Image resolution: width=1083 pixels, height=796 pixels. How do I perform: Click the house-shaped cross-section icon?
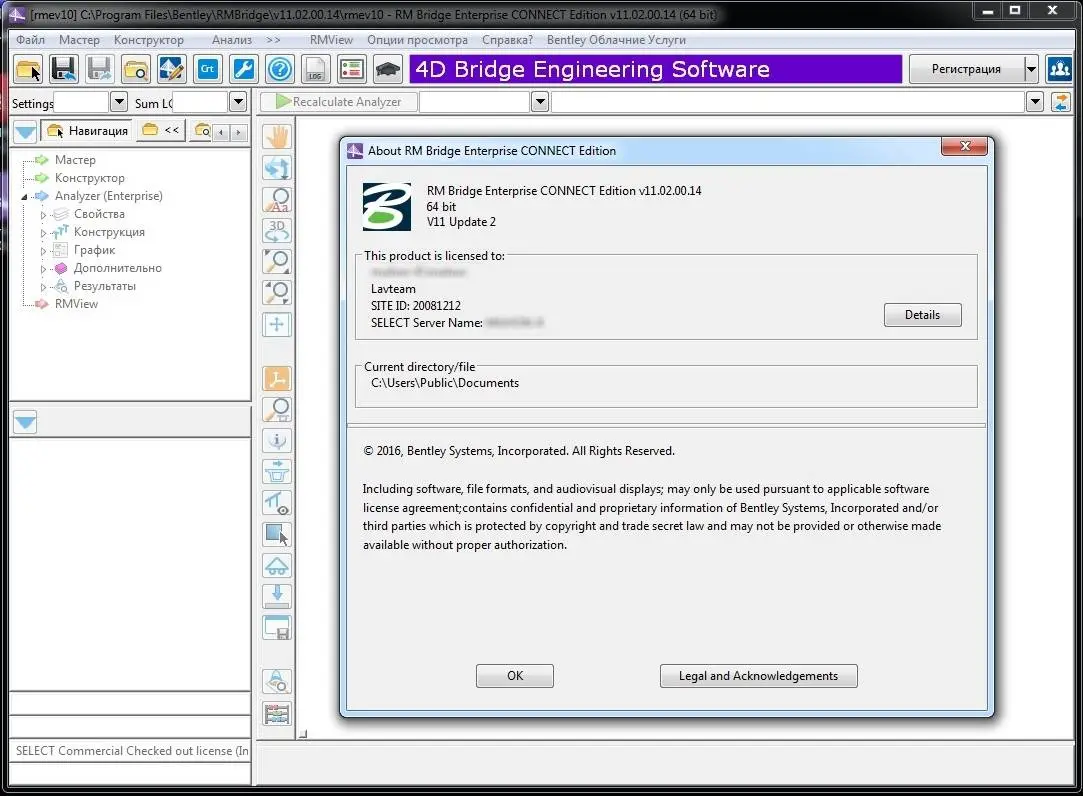277,566
